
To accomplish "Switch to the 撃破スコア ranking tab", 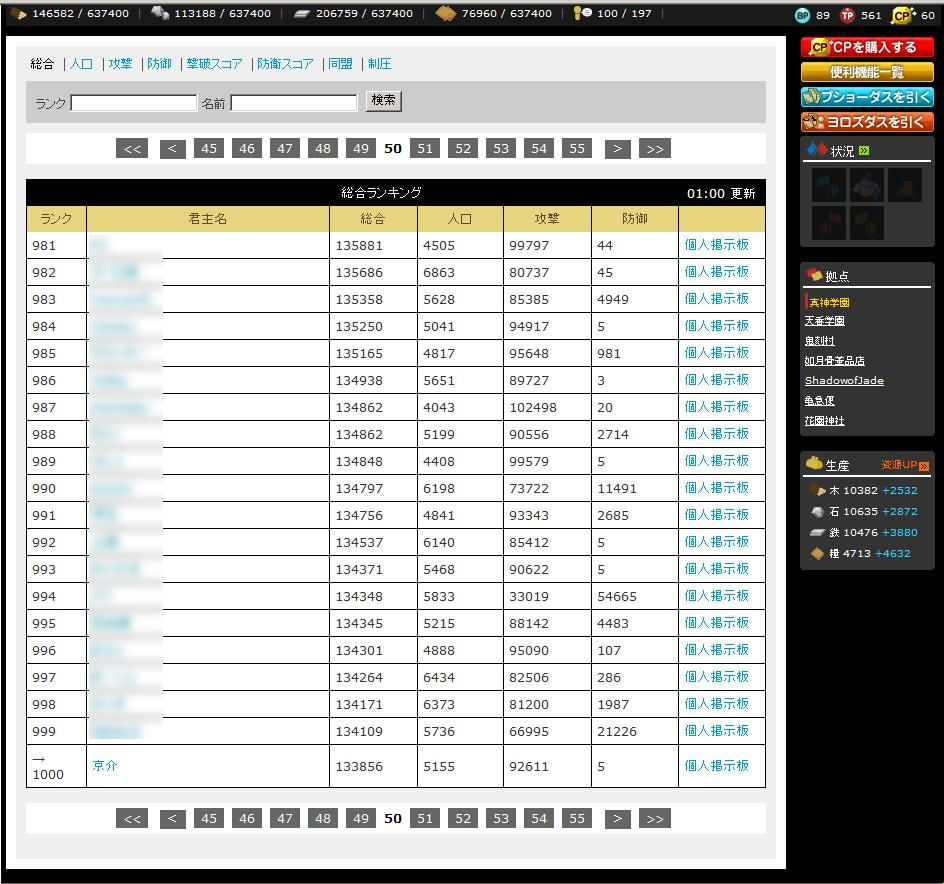I will 214,64.
